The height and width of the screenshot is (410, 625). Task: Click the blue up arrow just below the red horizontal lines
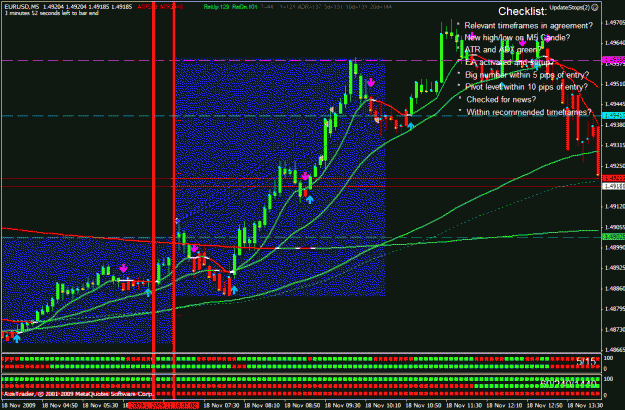click(x=310, y=199)
